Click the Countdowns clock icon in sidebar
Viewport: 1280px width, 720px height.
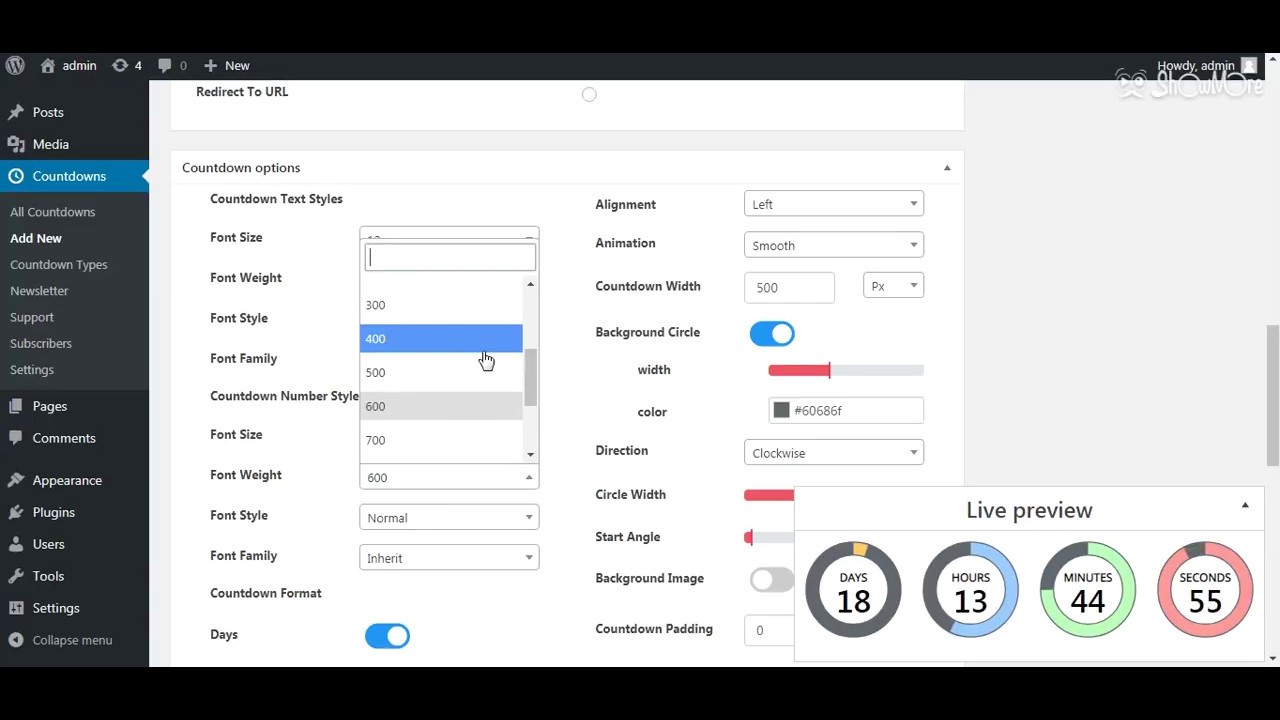coord(16,176)
